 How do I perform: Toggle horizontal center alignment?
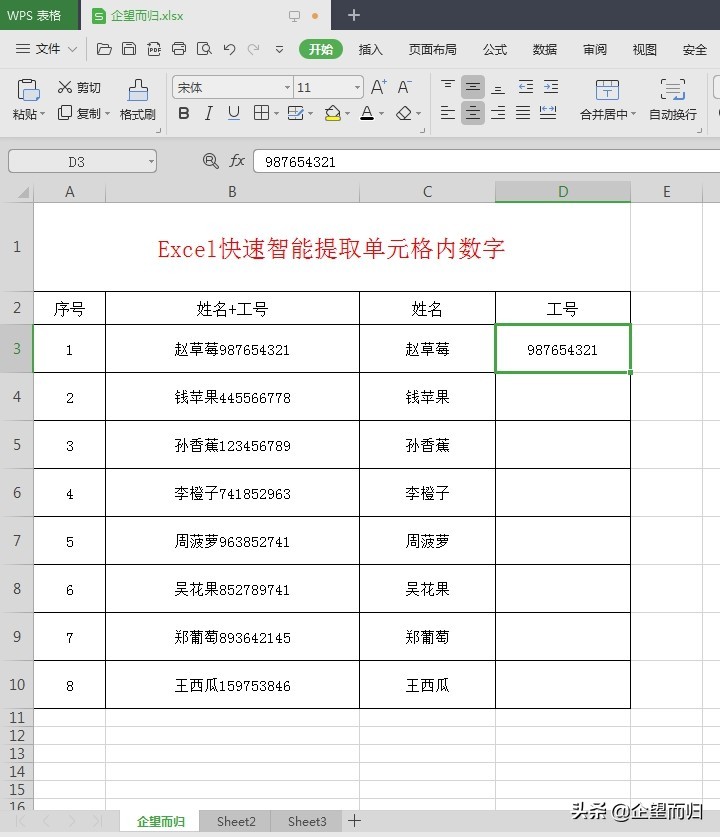coord(472,113)
